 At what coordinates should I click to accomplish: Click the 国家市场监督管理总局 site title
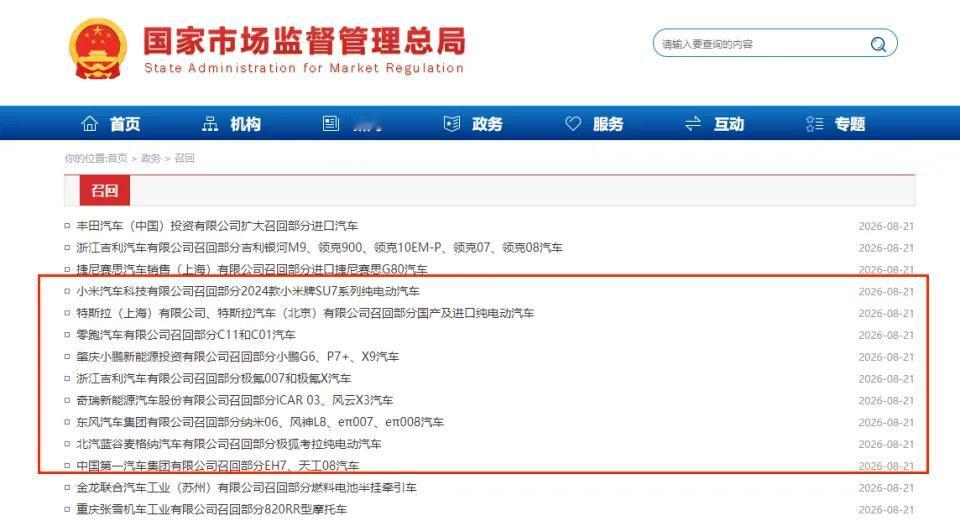304,41
